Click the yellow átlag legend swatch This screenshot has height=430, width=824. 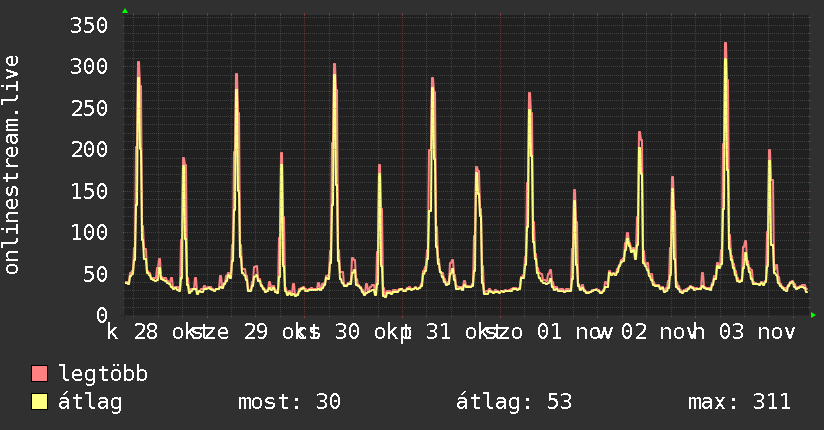click(x=39, y=401)
